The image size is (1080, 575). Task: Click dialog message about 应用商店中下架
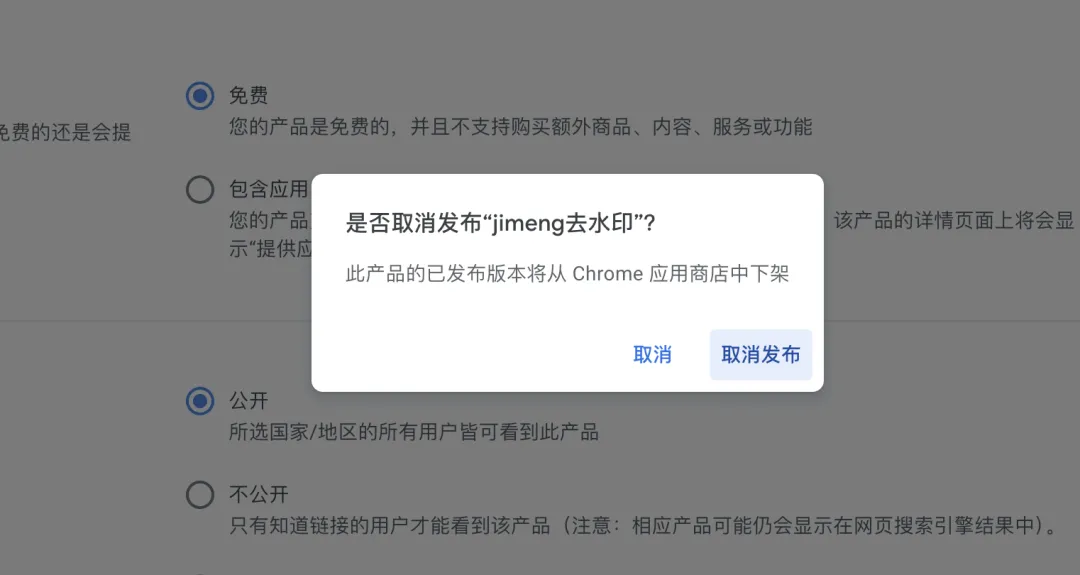pyautogui.click(x=567, y=274)
